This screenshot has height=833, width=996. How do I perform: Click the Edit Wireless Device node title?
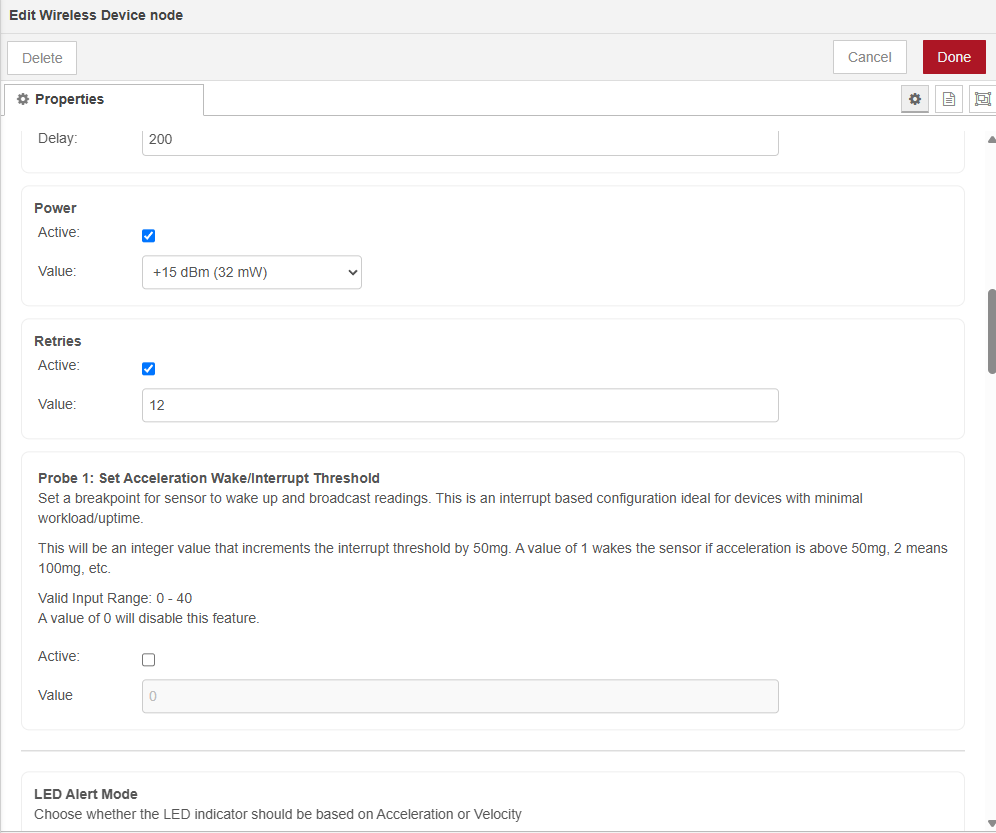coord(96,16)
